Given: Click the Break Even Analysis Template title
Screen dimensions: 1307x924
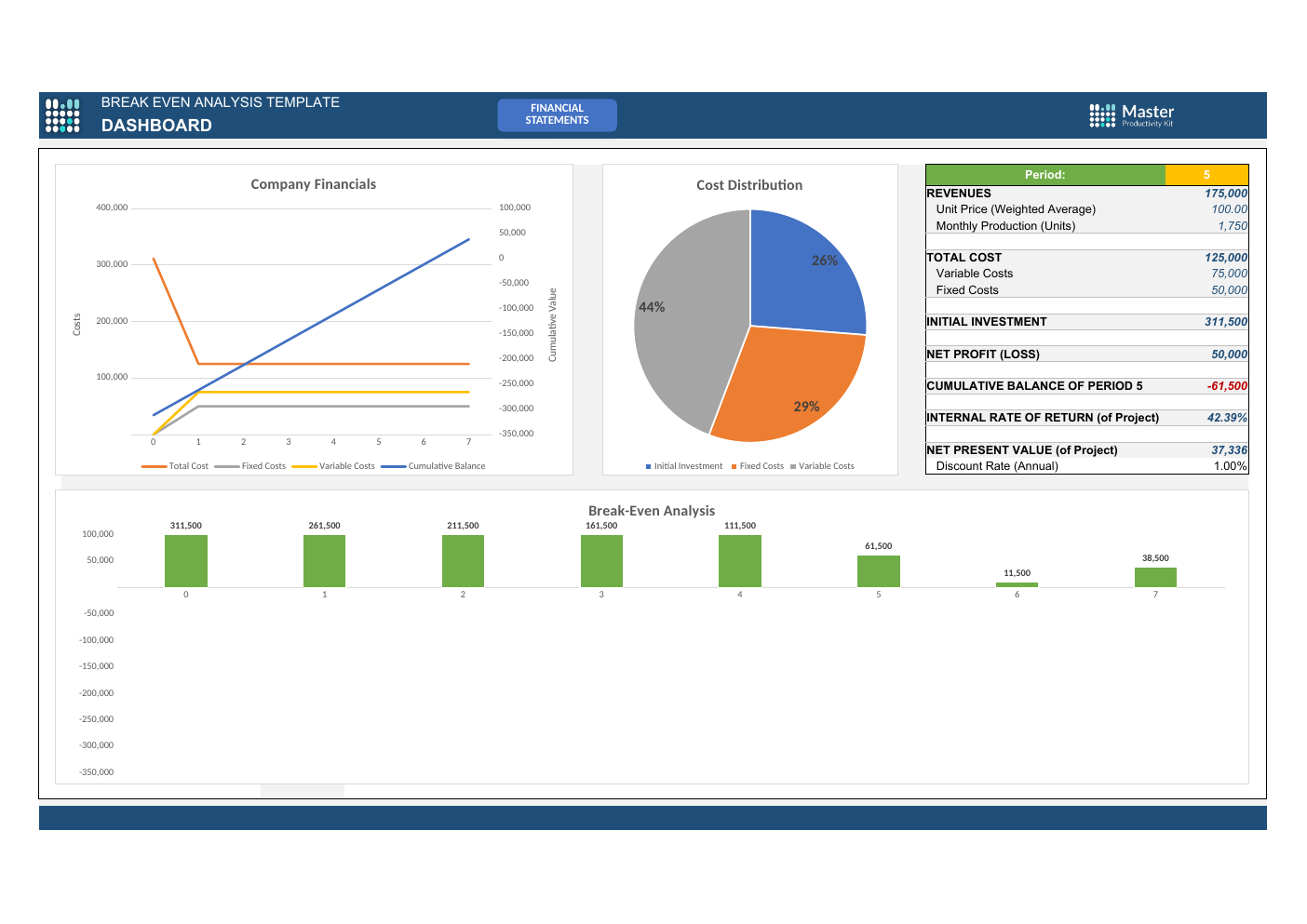Looking at the screenshot, I should point(221,102).
